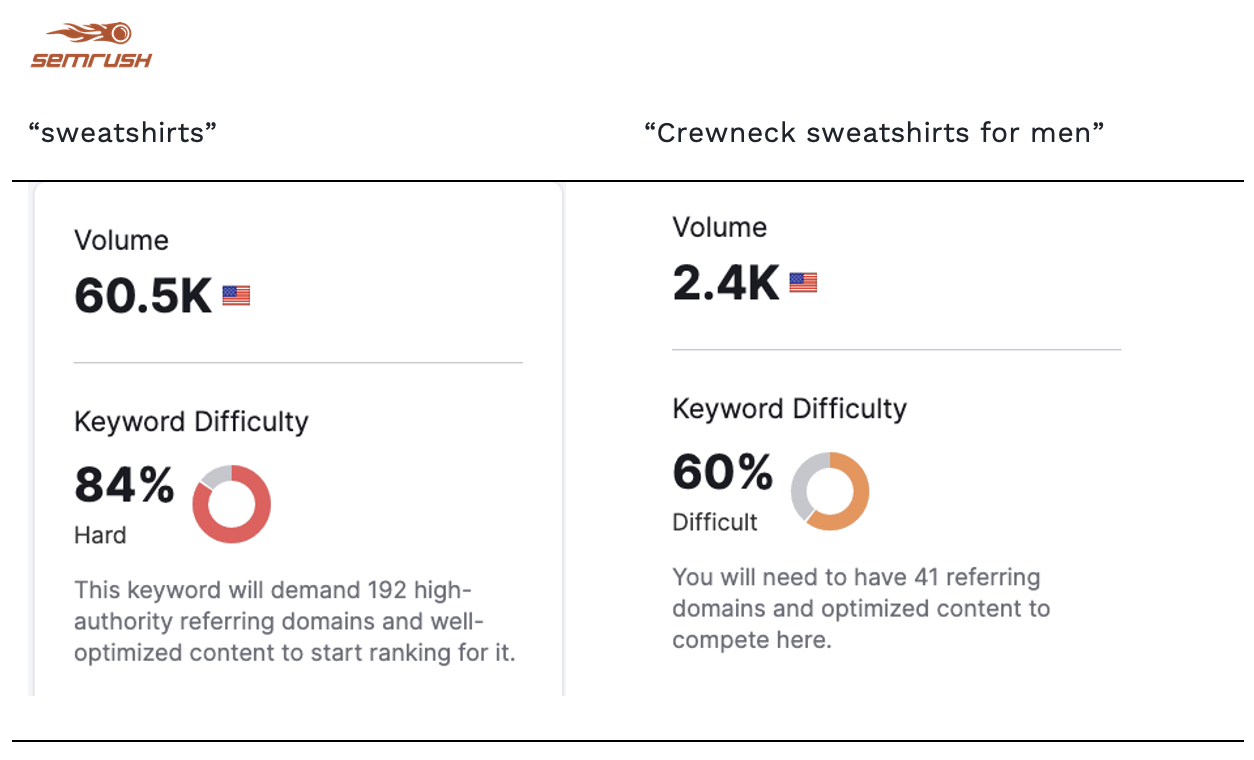Select the "sweatshirts" keyword heading
Screen dimensions: 1254x760
[x=124, y=133]
